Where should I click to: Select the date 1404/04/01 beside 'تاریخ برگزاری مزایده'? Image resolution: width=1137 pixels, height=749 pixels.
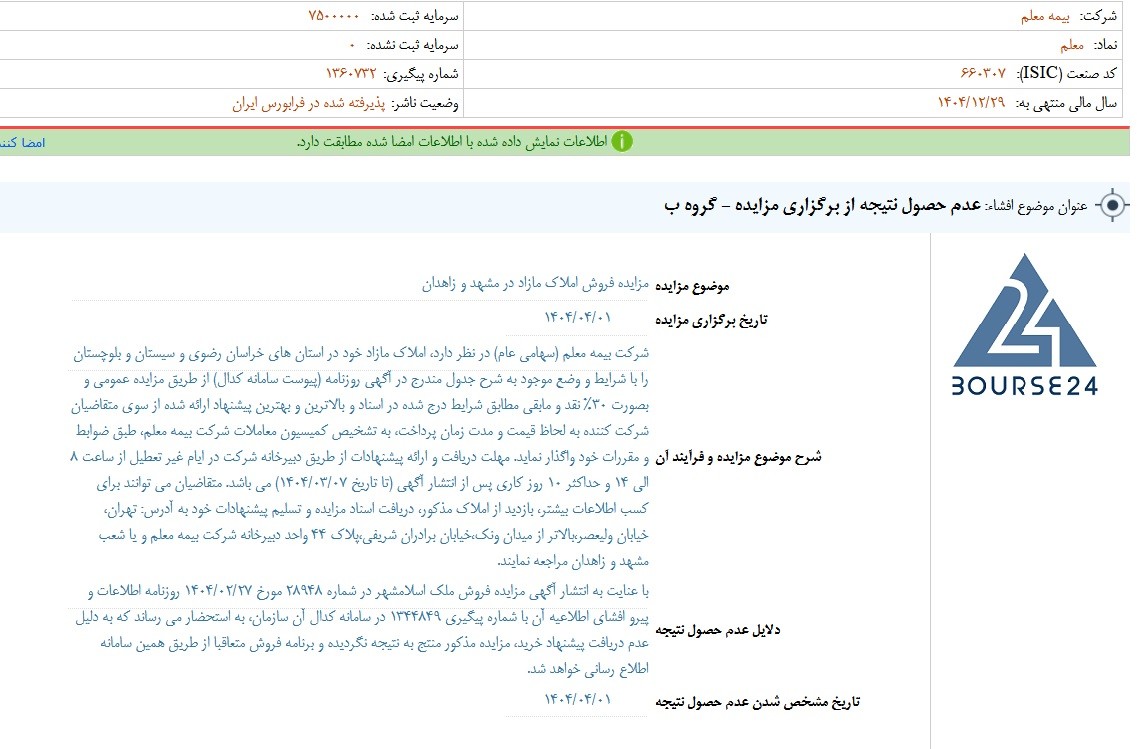pos(578,318)
